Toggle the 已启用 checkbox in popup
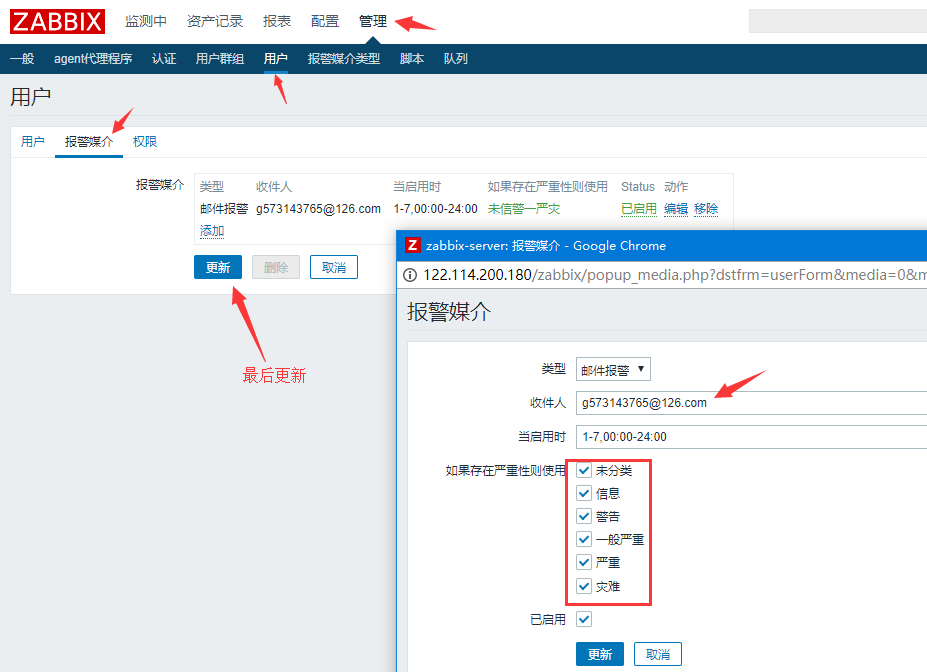The image size is (927, 672). point(584,619)
